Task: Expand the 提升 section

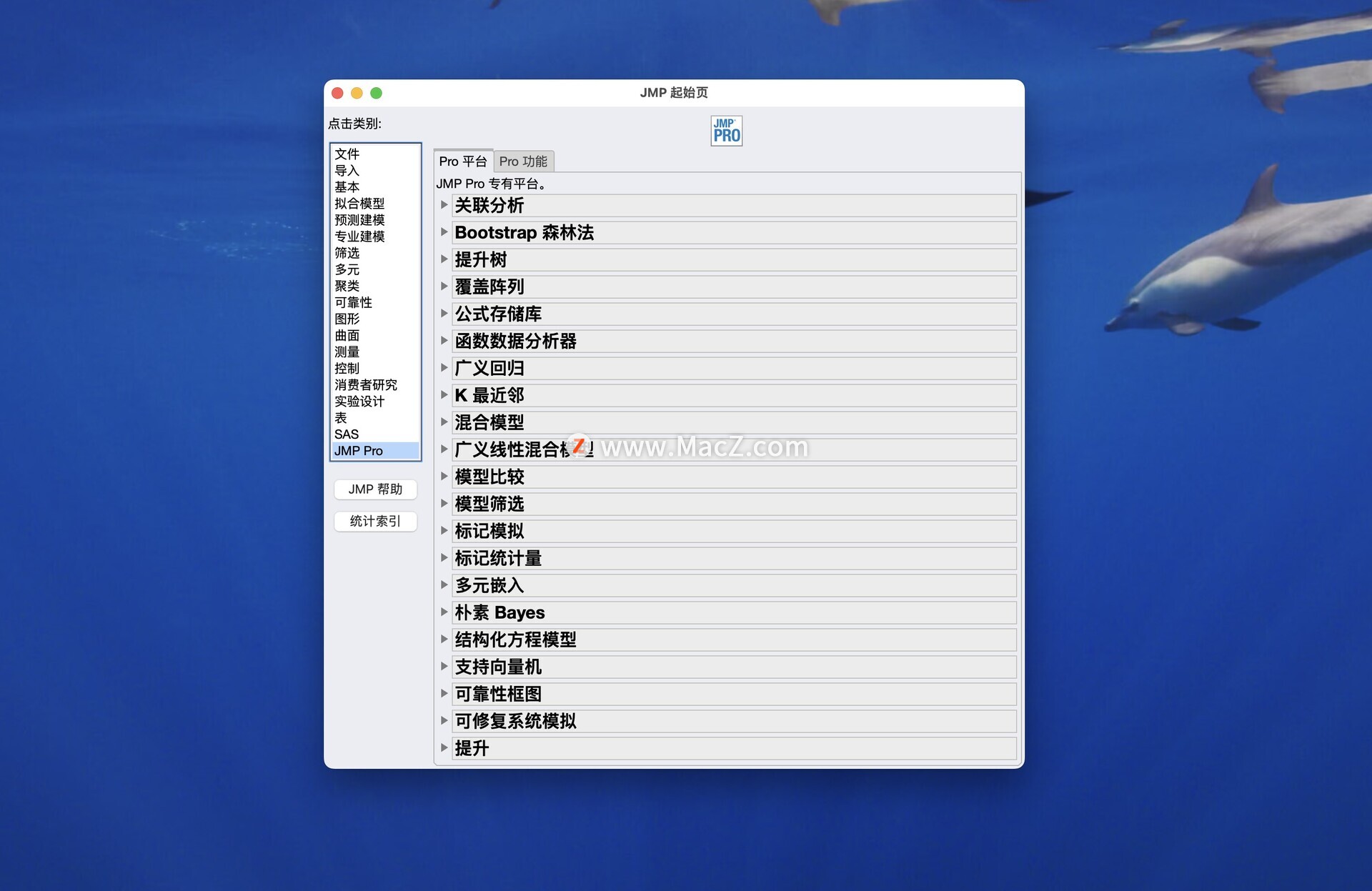Action: [444, 748]
